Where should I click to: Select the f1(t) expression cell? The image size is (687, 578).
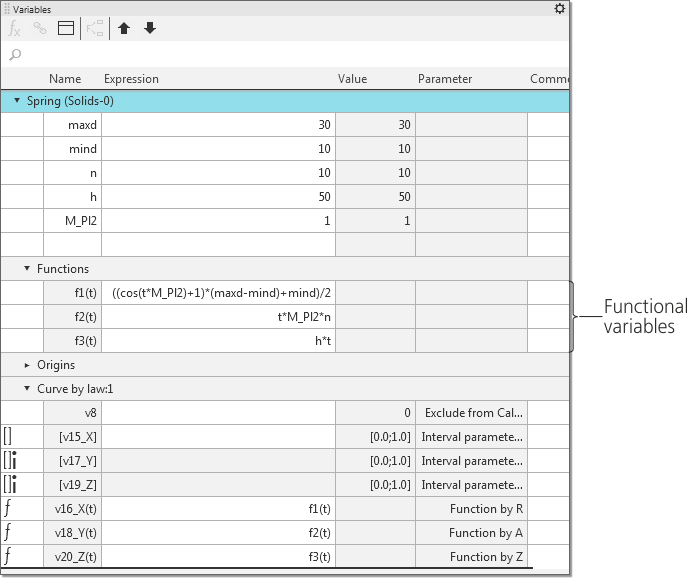(218, 293)
